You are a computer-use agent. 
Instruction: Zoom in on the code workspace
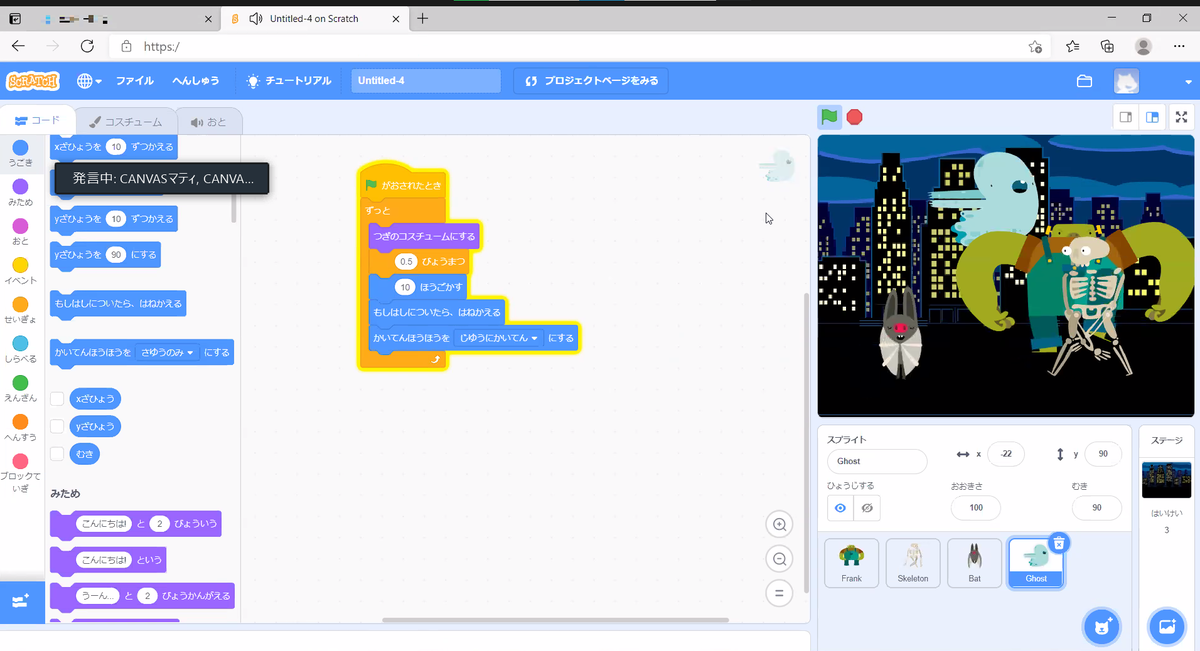click(x=779, y=524)
